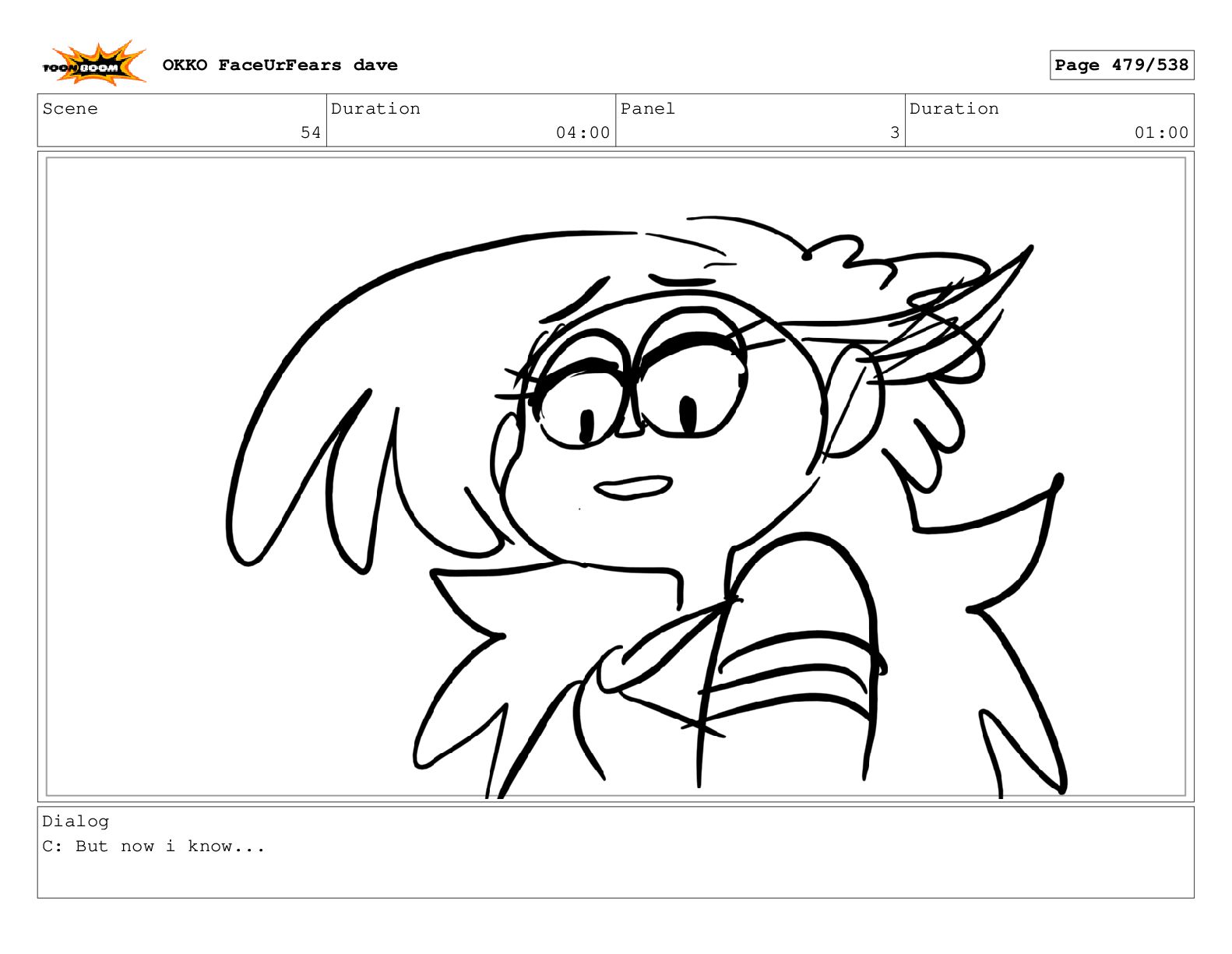Click the panel duration value '01:00'

(x=1161, y=132)
